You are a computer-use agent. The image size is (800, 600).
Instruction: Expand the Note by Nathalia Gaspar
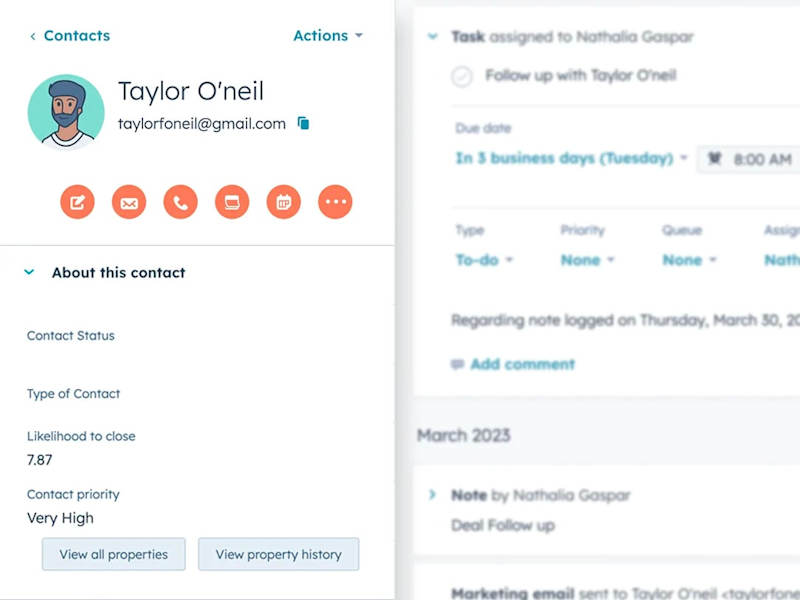tap(432, 494)
